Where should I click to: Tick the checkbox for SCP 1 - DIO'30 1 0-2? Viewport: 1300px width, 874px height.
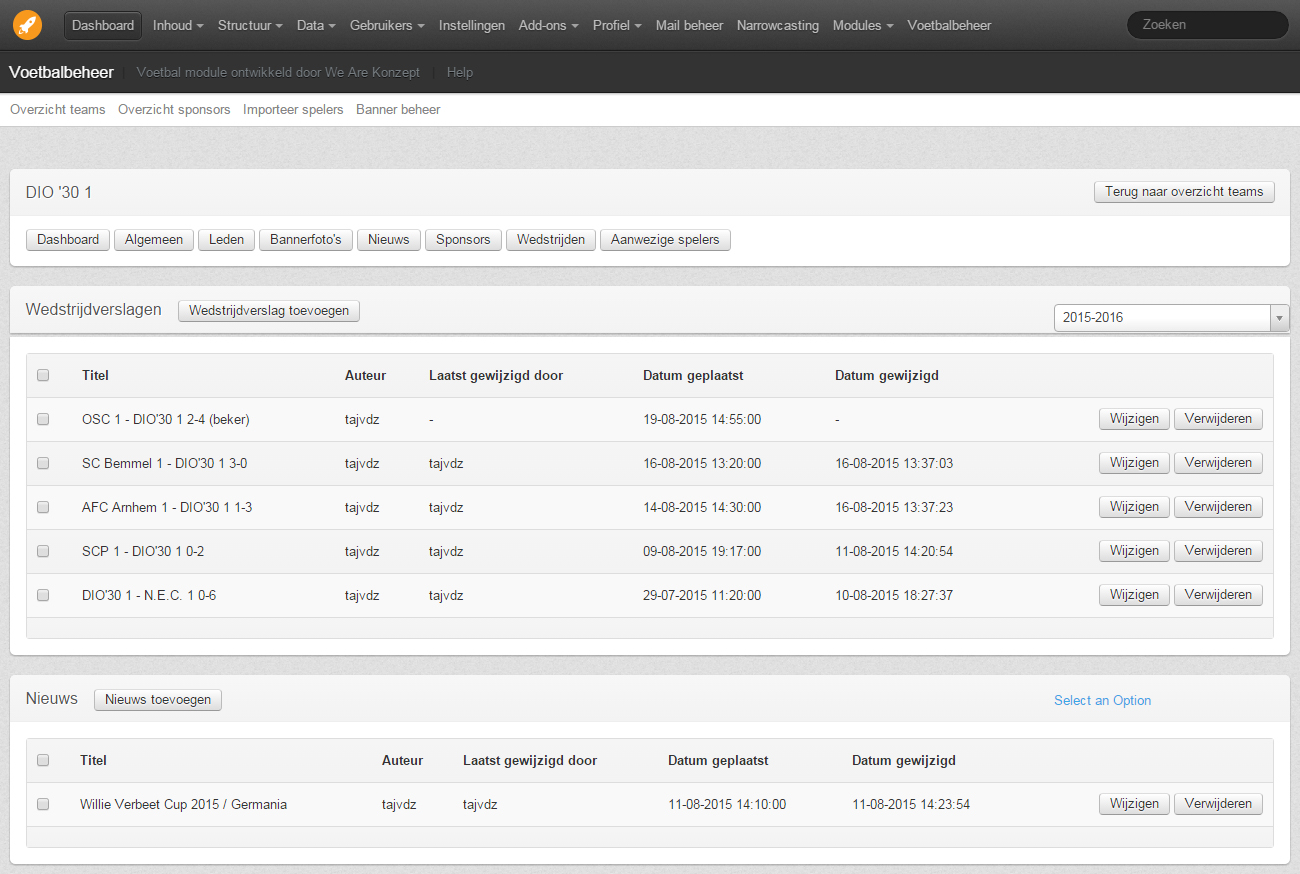click(x=43, y=551)
